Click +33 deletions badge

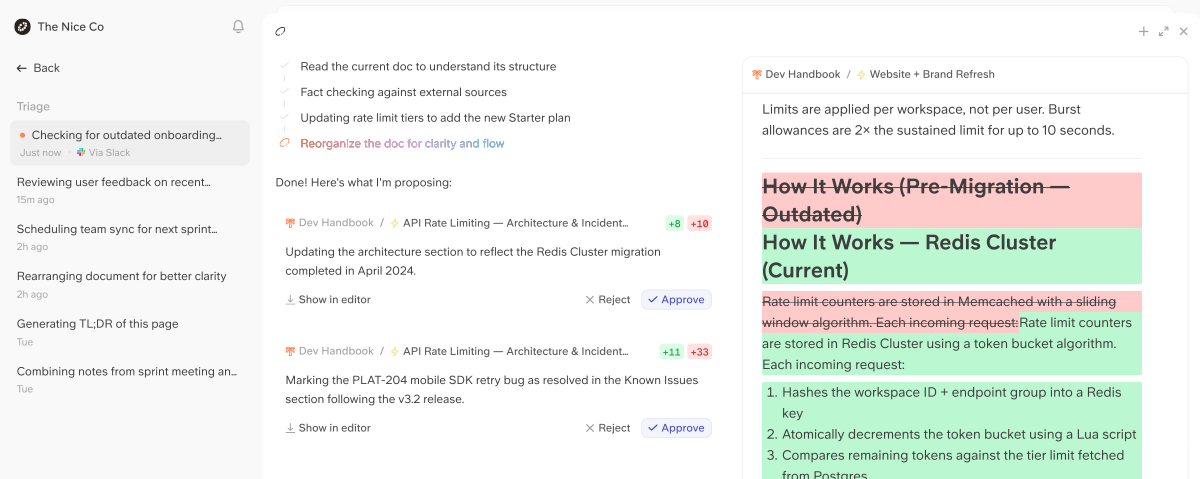699,351
